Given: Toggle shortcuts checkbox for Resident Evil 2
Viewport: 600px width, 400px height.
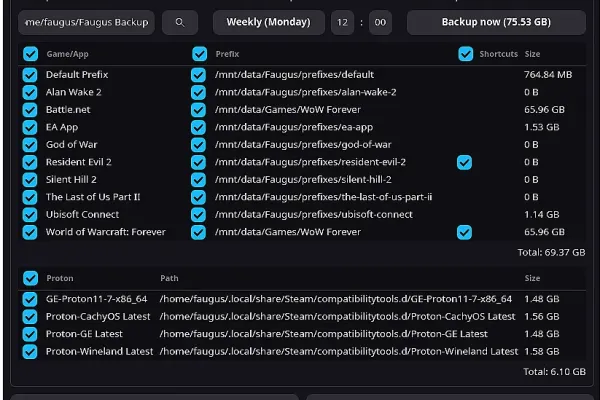Looking at the screenshot, I should tap(464, 162).
